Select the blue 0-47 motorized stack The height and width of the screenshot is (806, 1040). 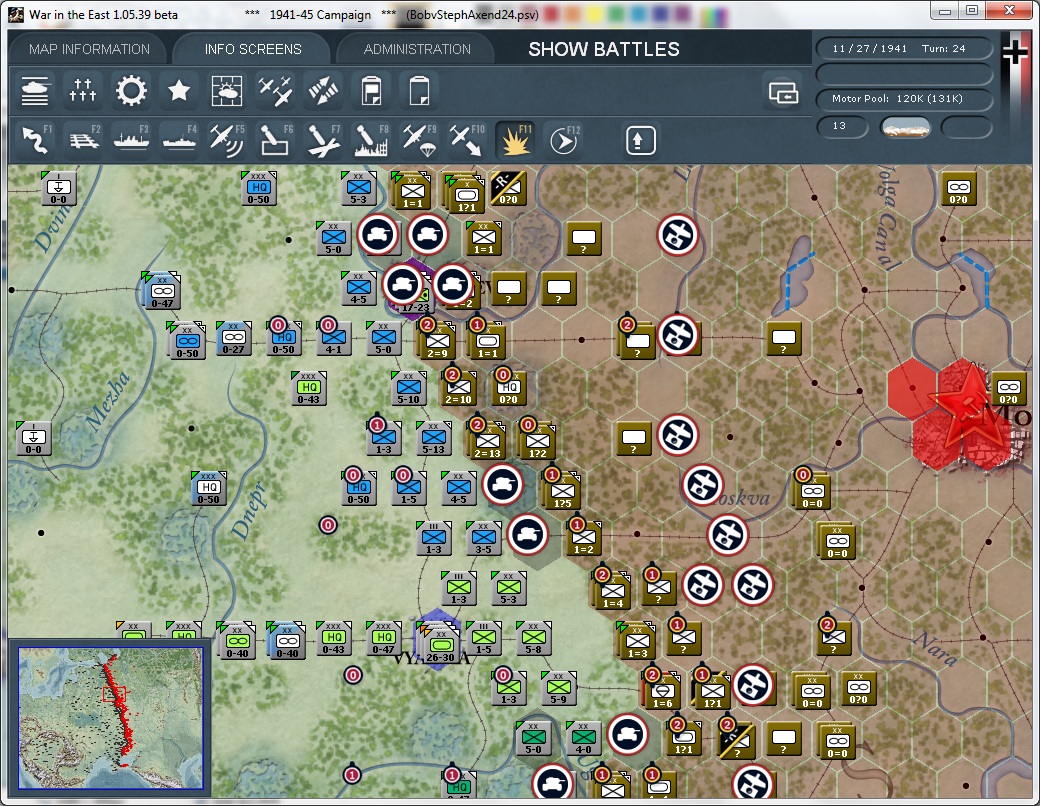coord(162,292)
